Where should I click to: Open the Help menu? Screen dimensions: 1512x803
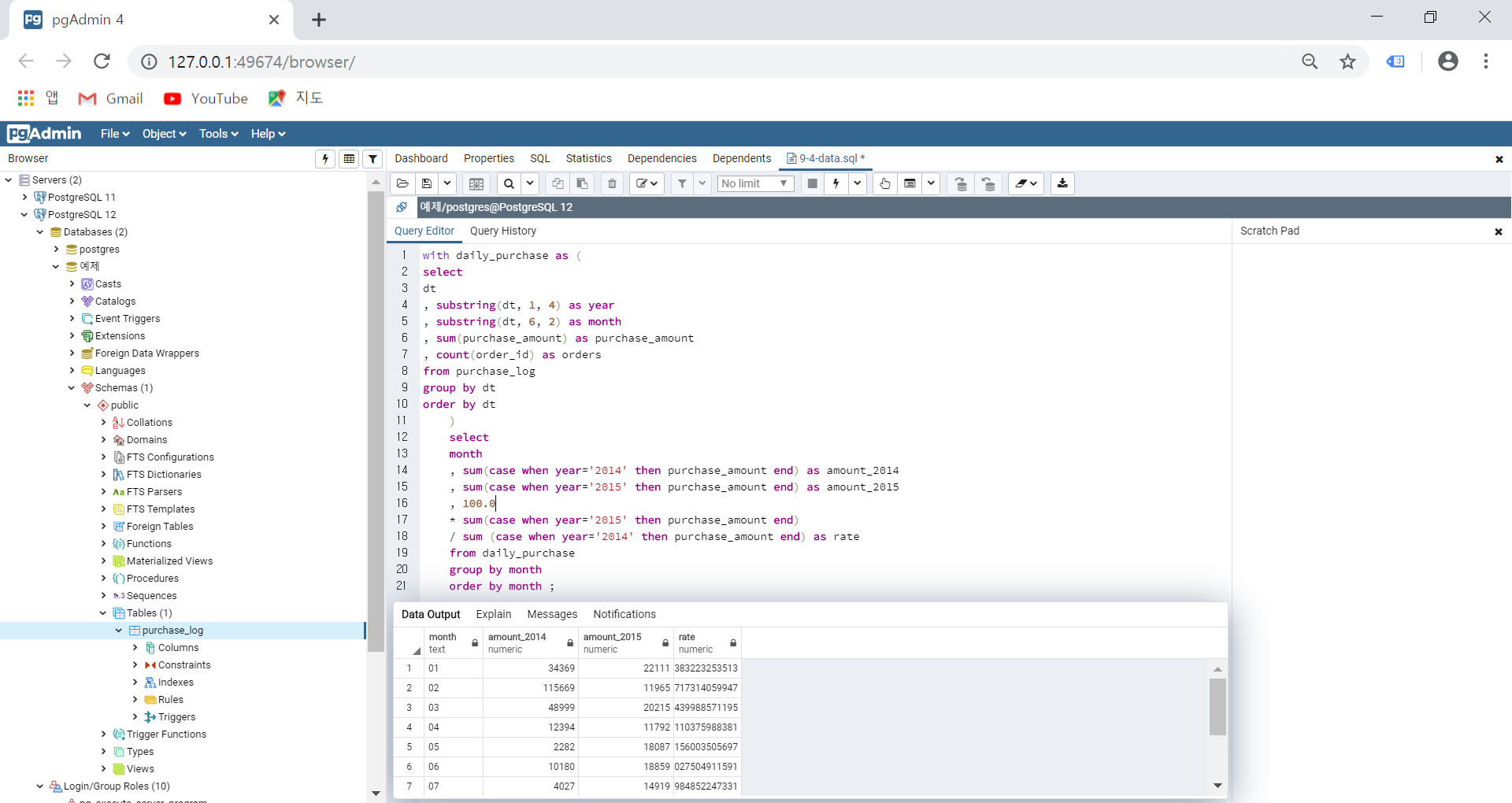pos(268,134)
